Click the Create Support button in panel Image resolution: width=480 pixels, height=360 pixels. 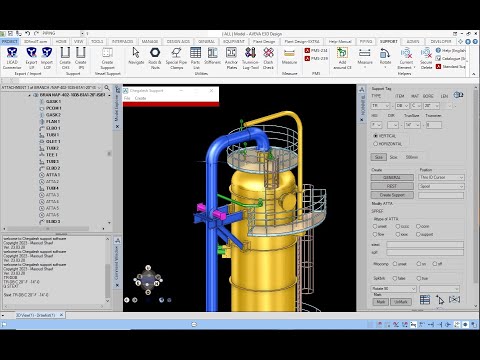392,195
